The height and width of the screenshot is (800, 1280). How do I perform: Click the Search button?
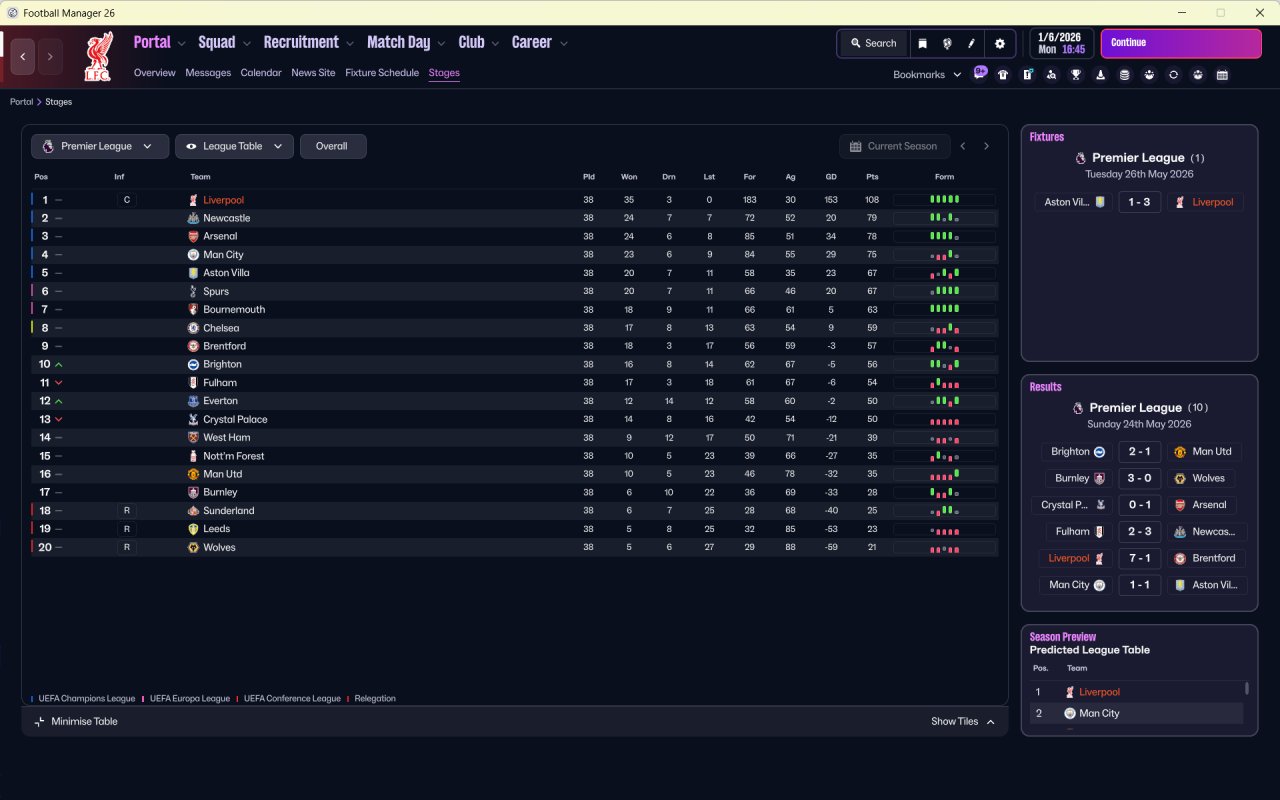[873, 43]
